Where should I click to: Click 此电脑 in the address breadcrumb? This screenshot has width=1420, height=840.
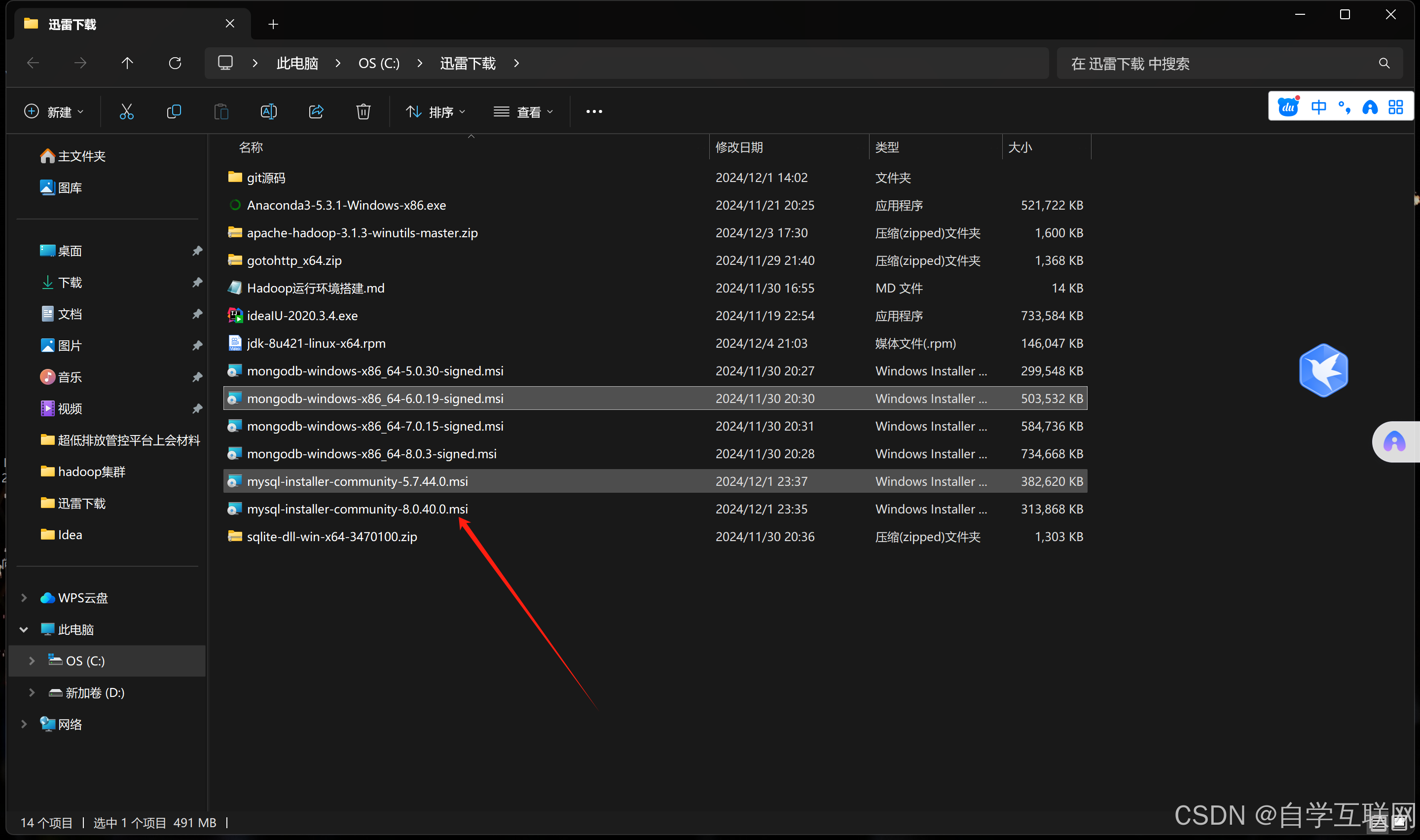point(297,63)
